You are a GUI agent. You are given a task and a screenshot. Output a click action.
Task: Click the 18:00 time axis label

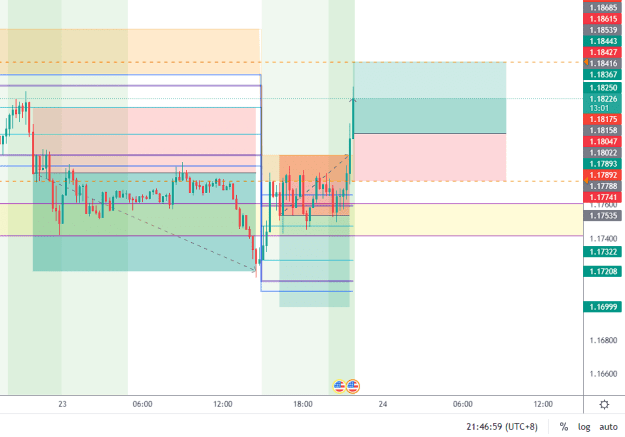(x=303, y=404)
